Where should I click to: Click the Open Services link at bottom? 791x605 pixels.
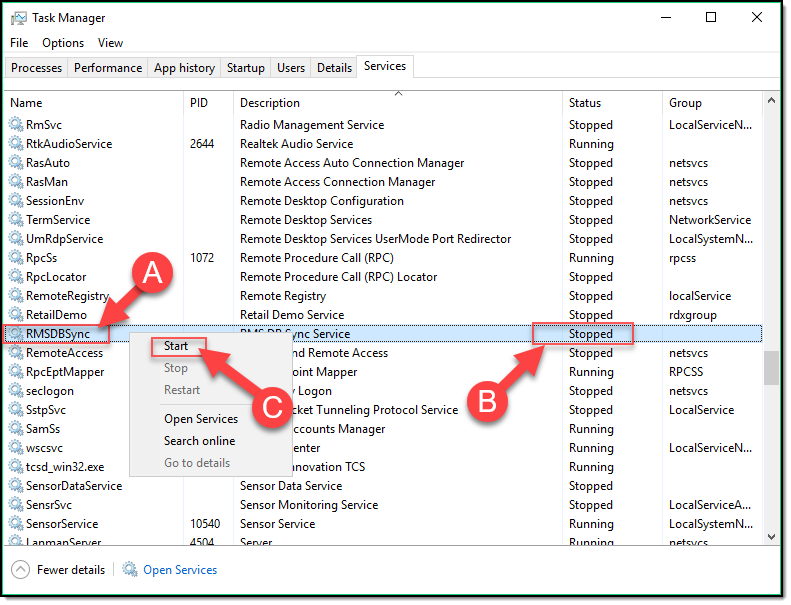click(180, 570)
